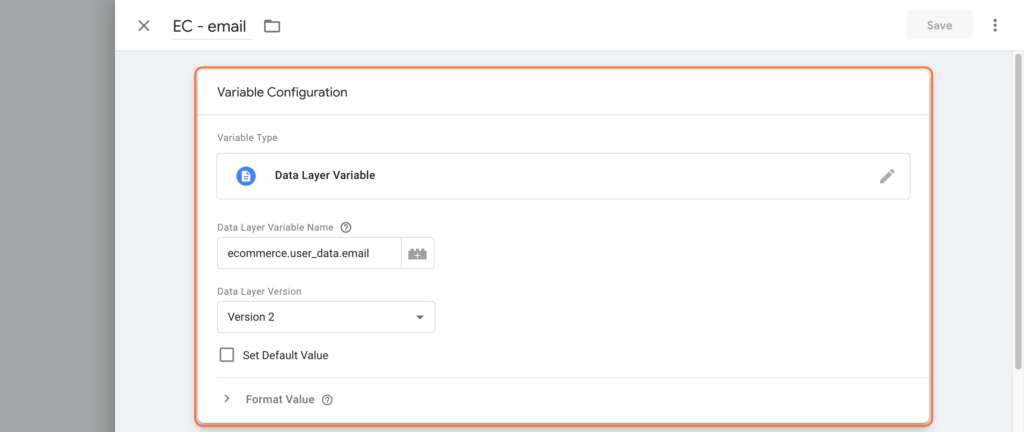Screen dimensions: 1024x432
Task: Select the Data Layer Variable type box
Action: 563,176
